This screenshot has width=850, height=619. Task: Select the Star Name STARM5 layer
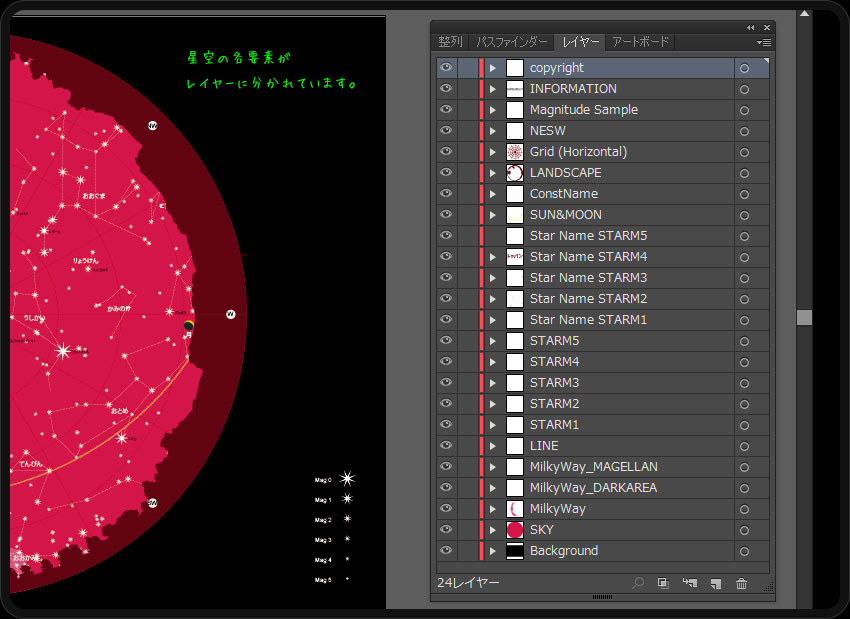coord(588,236)
